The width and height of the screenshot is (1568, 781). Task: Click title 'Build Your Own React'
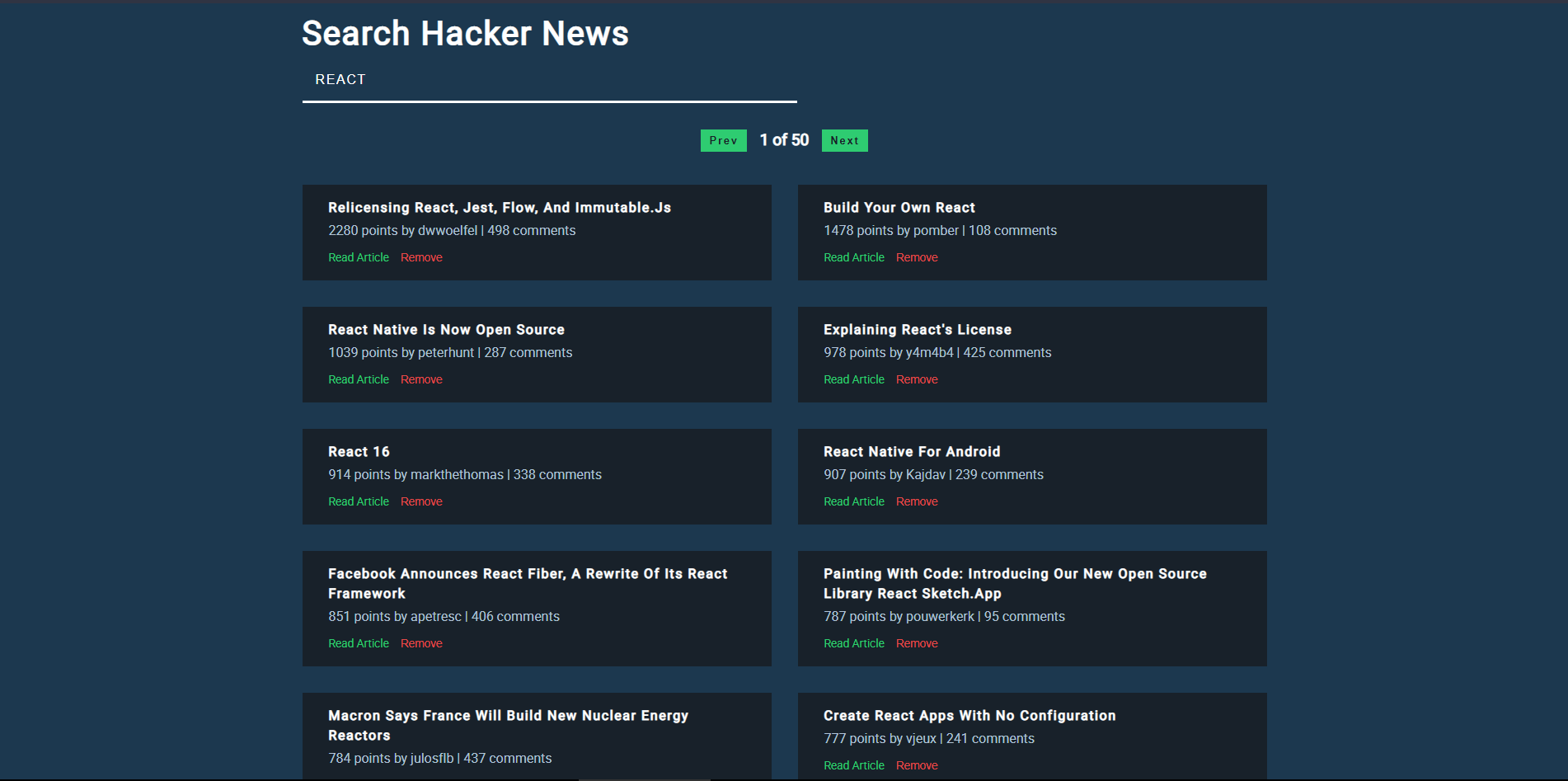click(x=899, y=208)
